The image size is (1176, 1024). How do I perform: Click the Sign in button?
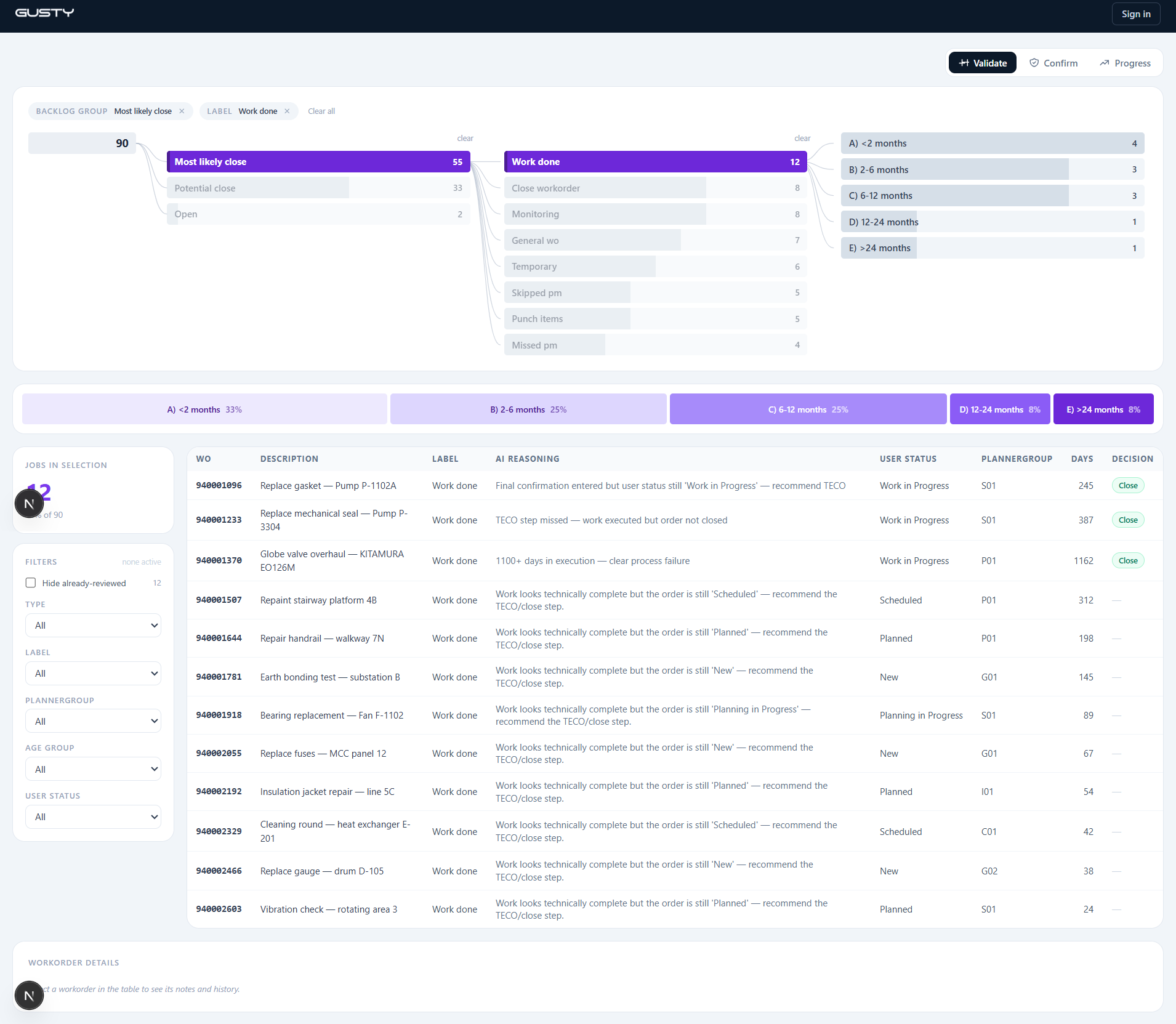1136,14
